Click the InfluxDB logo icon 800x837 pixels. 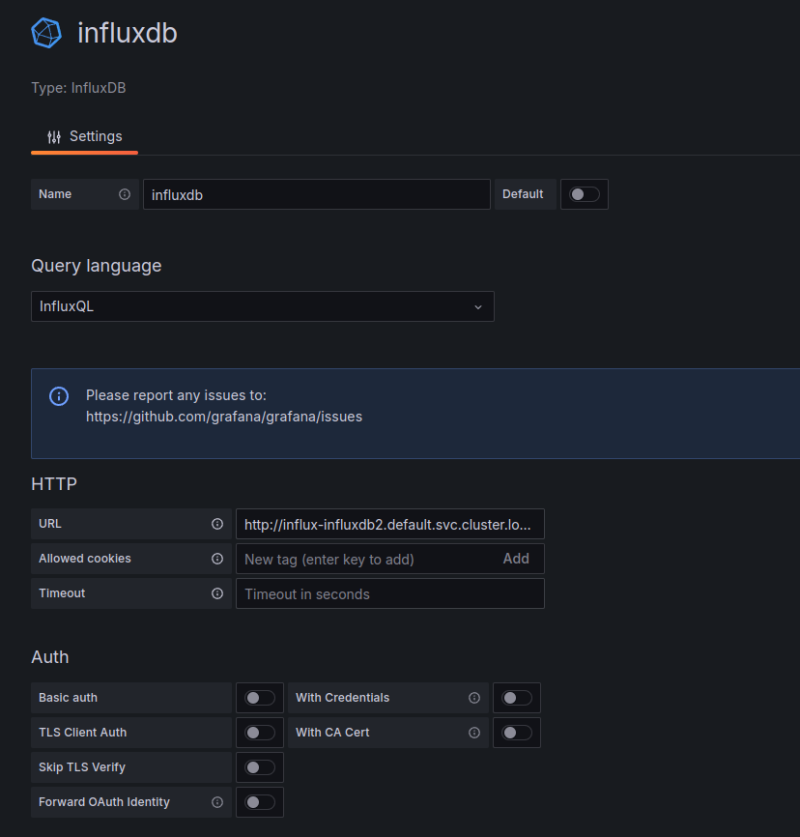tap(47, 33)
